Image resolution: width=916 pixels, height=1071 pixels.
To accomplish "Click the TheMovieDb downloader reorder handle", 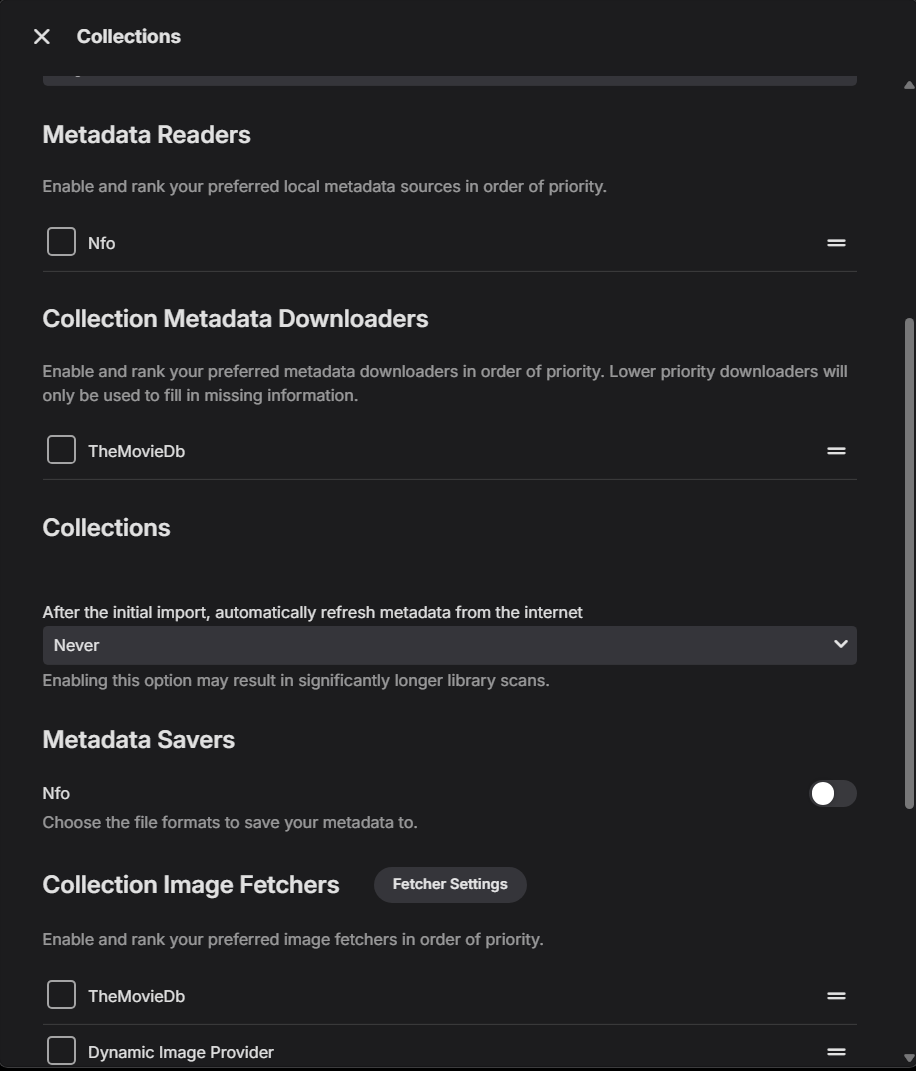I will (x=836, y=451).
